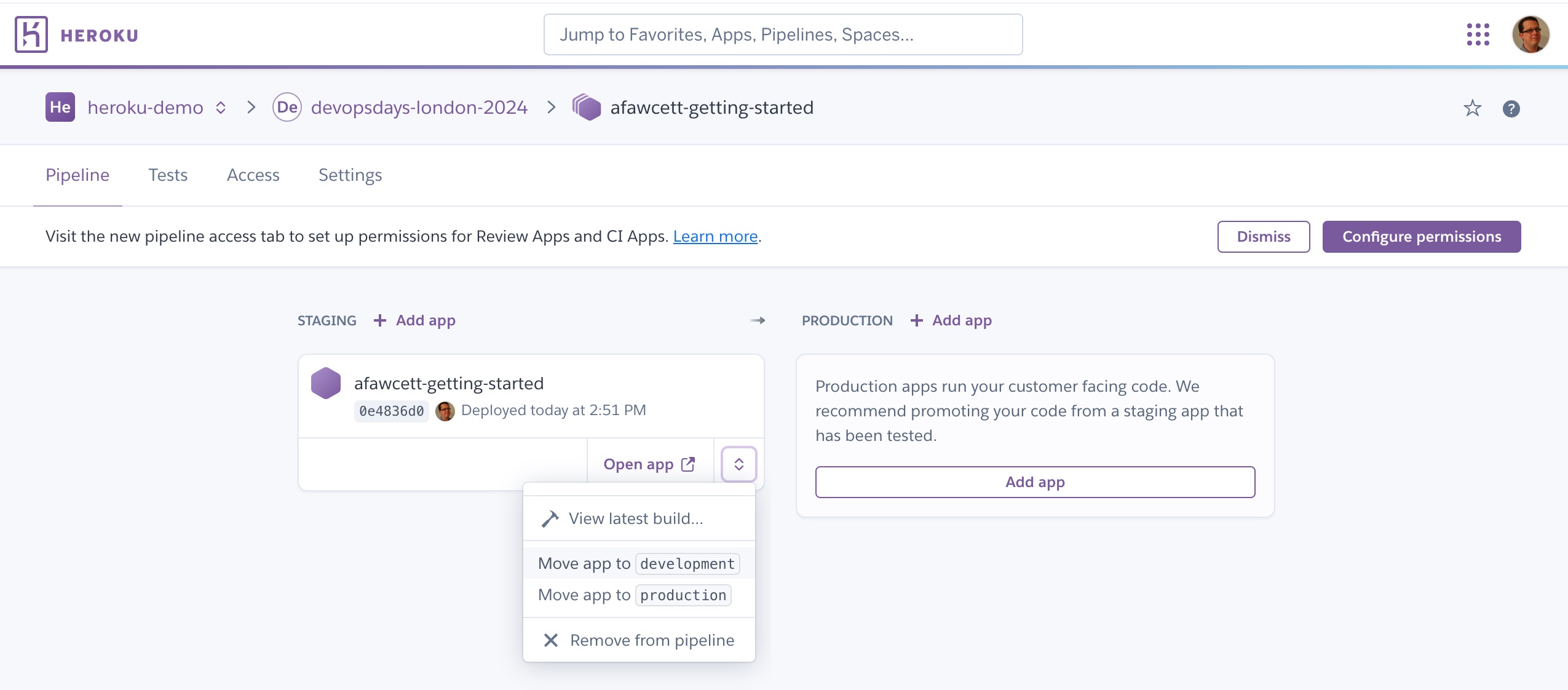
Task: Go to devopsdays-london-2024 breadcrumb
Action: click(419, 108)
